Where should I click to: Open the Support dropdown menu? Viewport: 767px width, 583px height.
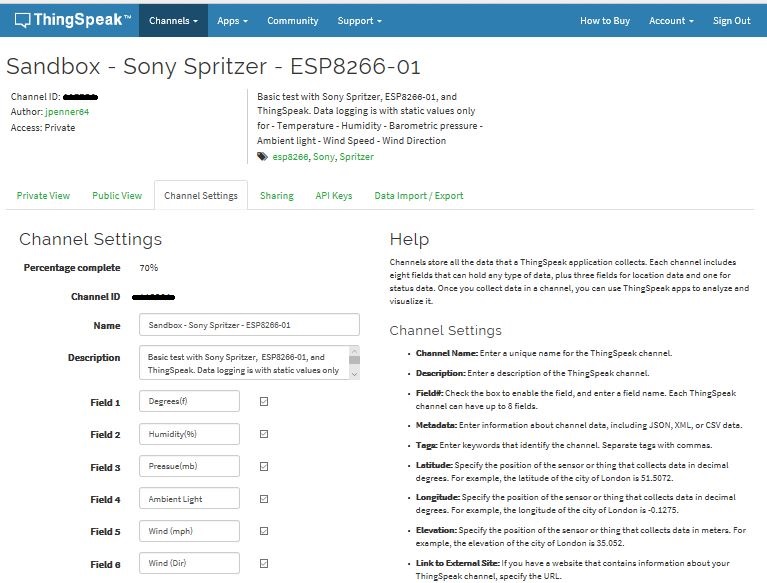(360, 21)
